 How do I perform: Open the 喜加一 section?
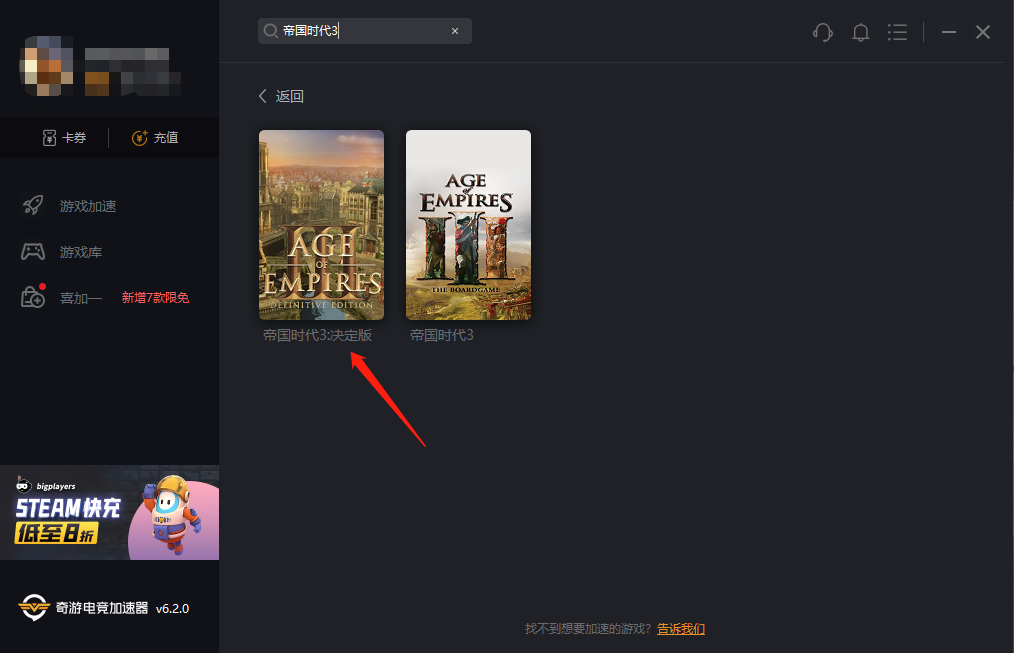coord(81,298)
